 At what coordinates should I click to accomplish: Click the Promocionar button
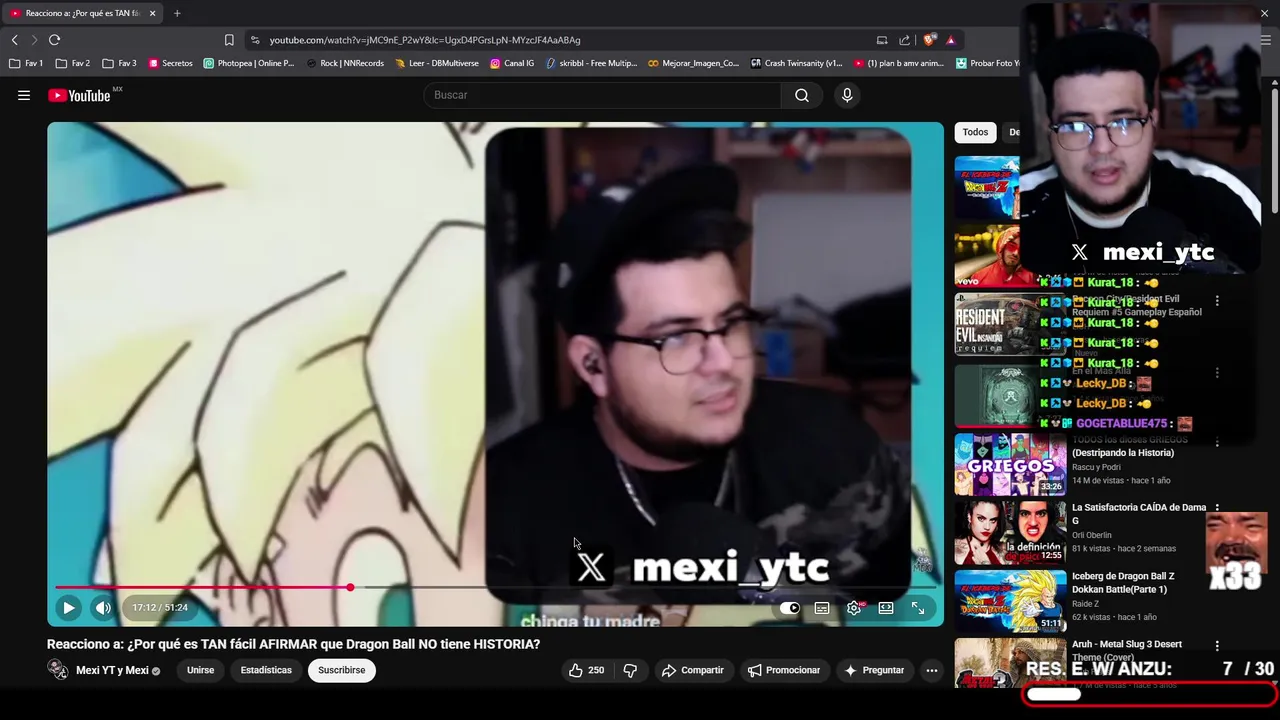point(784,670)
